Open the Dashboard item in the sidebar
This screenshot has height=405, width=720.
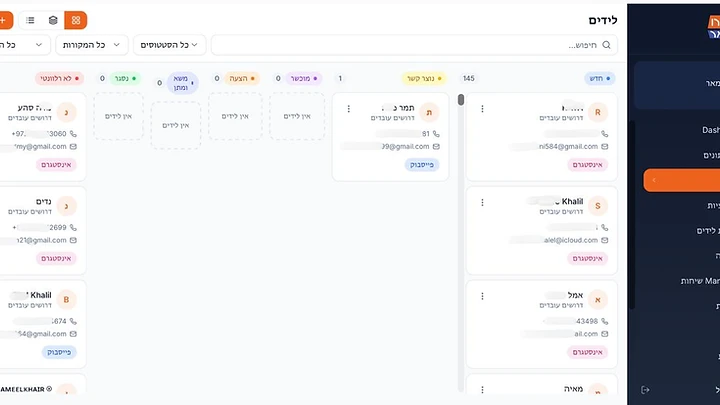711,130
